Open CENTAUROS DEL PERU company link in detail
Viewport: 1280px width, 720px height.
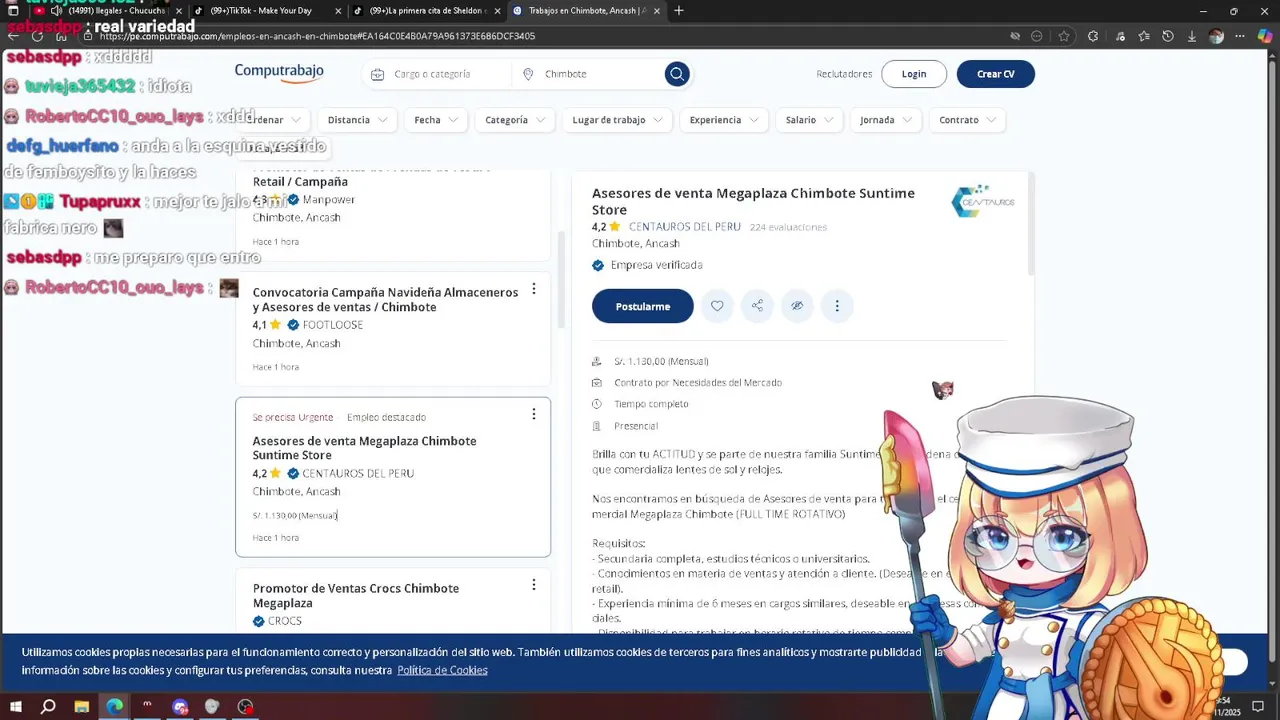(x=685, y=227)
